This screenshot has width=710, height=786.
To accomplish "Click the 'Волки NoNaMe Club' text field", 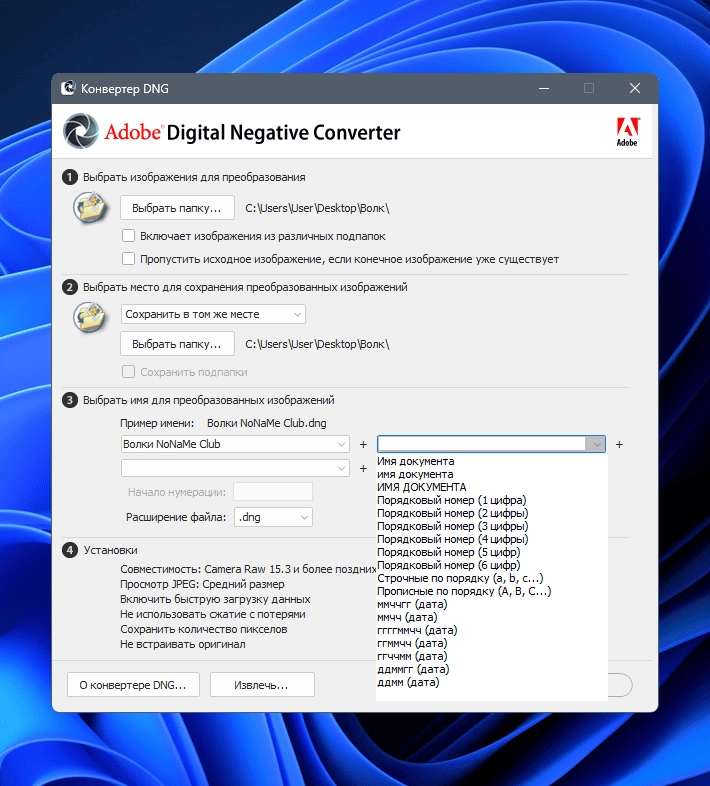I will pyautogui.click(x=228, y=445).
